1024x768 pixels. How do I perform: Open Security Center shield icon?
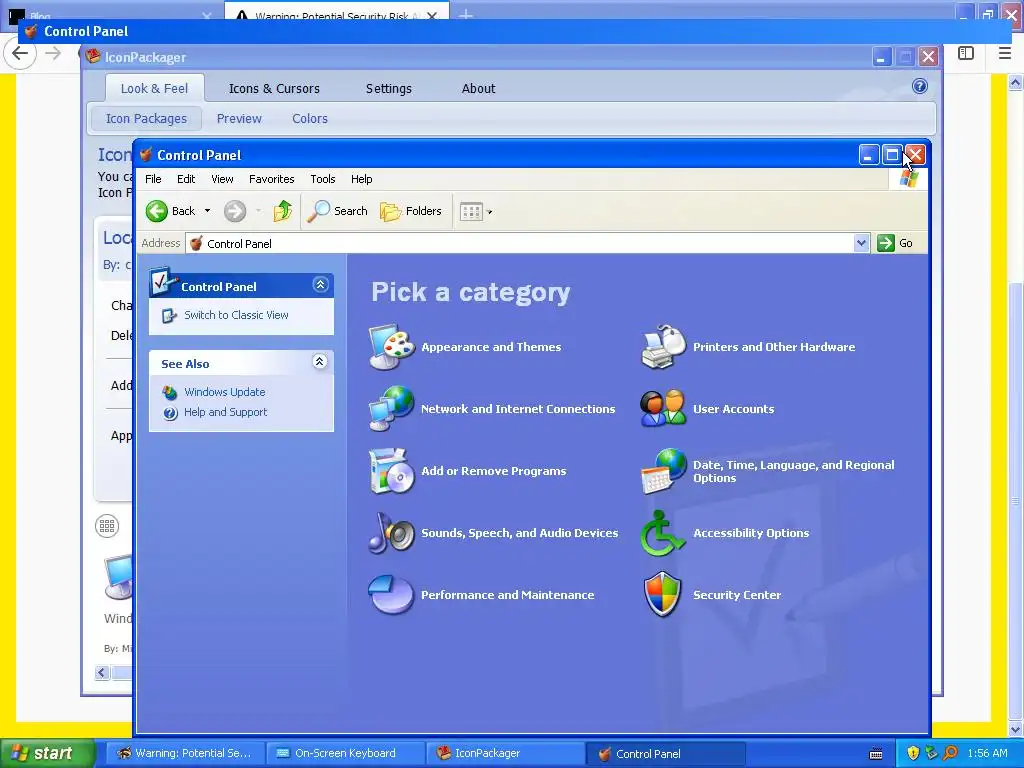pyautogui.click(x=664, y=594)
